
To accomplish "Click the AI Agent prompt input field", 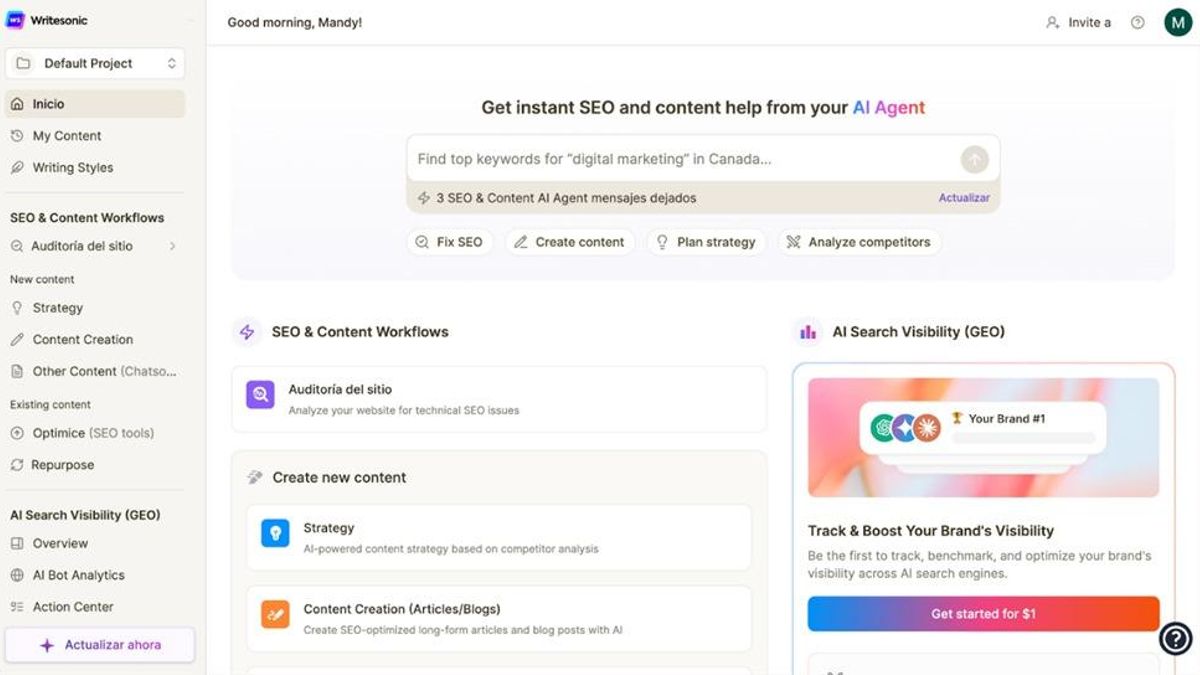I will pos(680,159).
